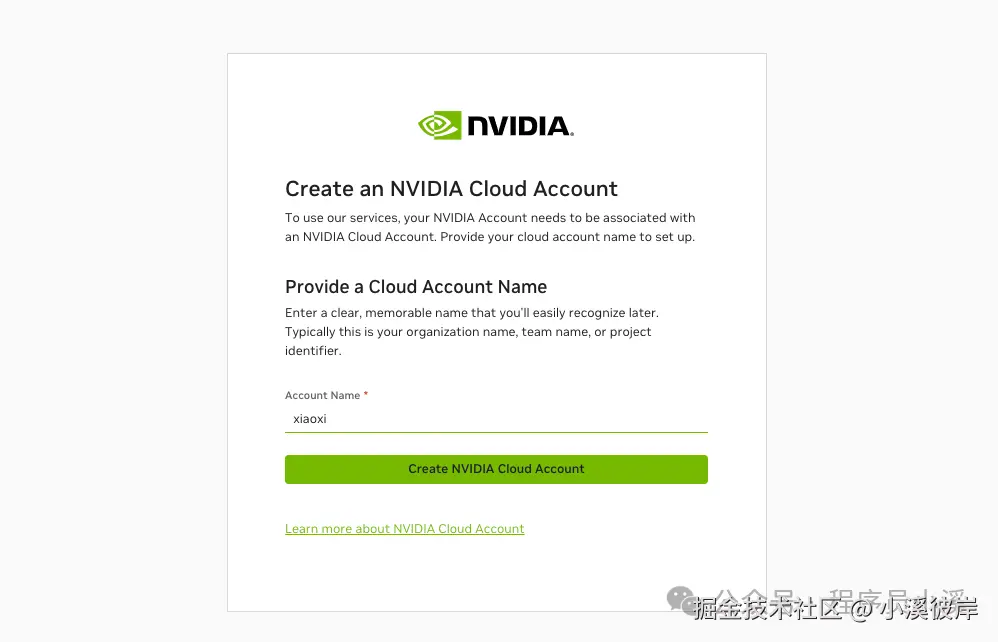Screen dimensions: 998x642
Task: Click the "an NVIDIA Cloud Account. Provide" line
Action: pyautogui.click(x=490, y=237)
